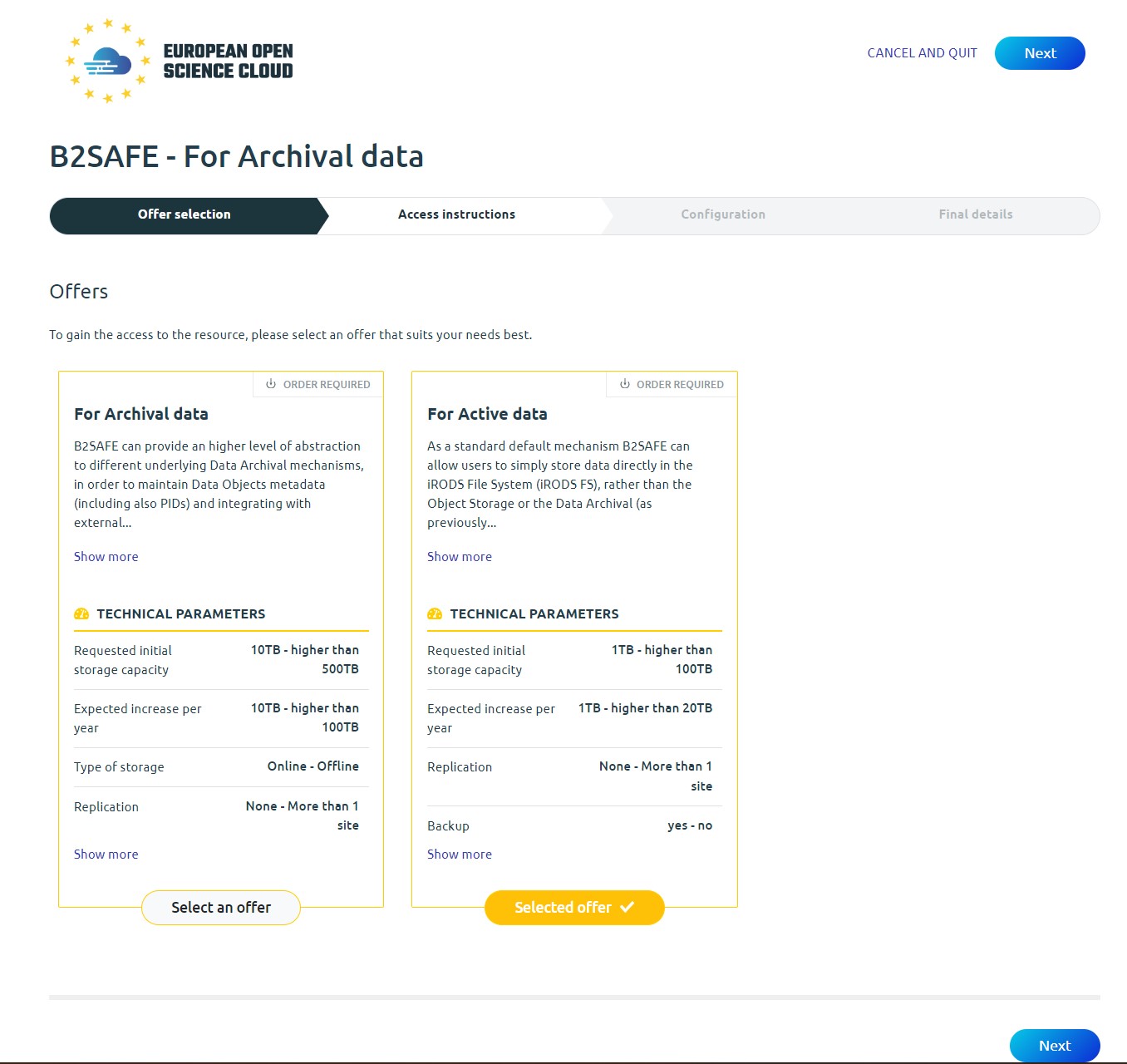The width and height of the screenshot is (1127, 1064).
Task: Show more Active data technical parameters
Action: tap(460, 855)
